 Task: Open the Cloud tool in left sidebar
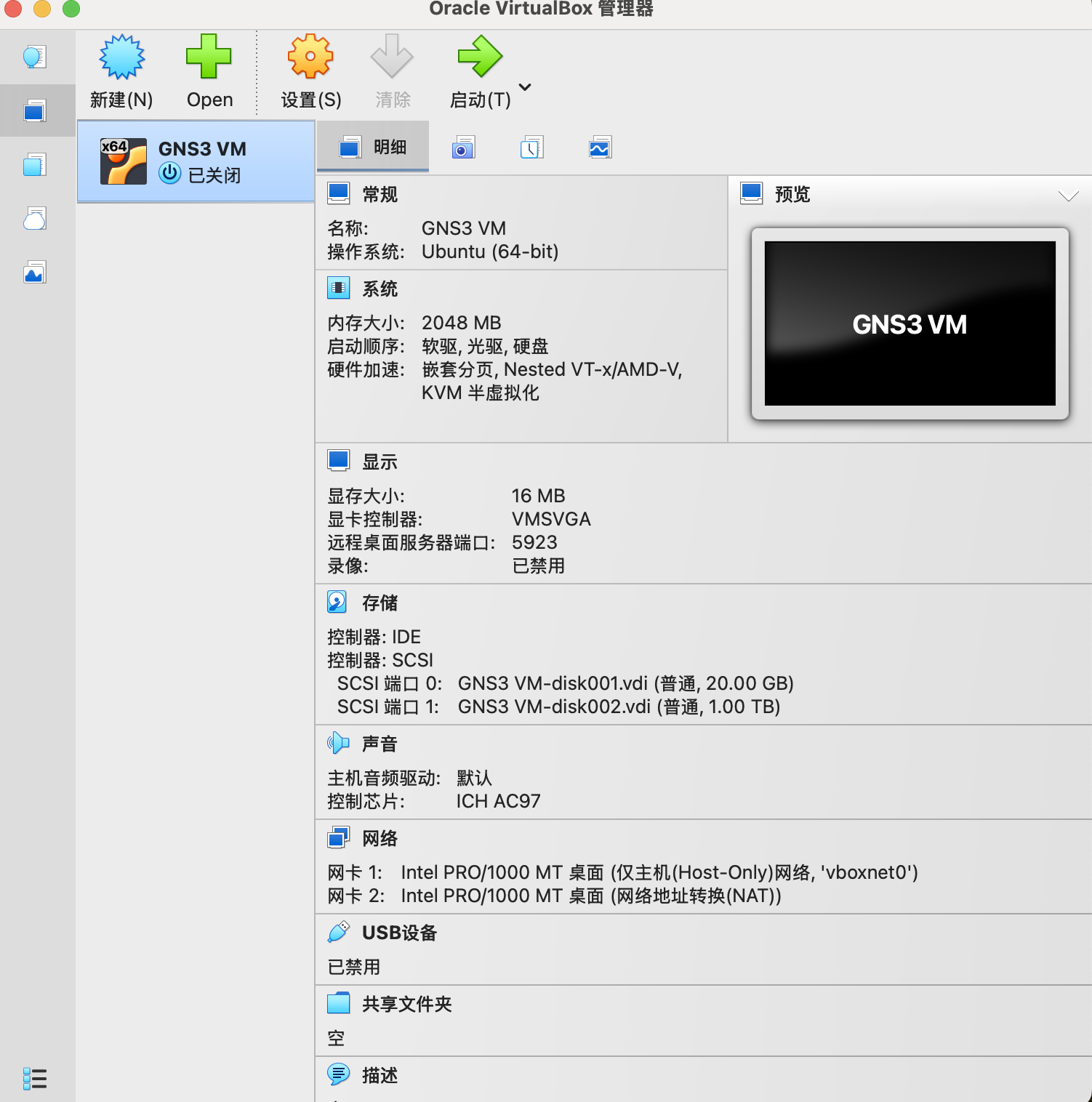tap(35, 218)
